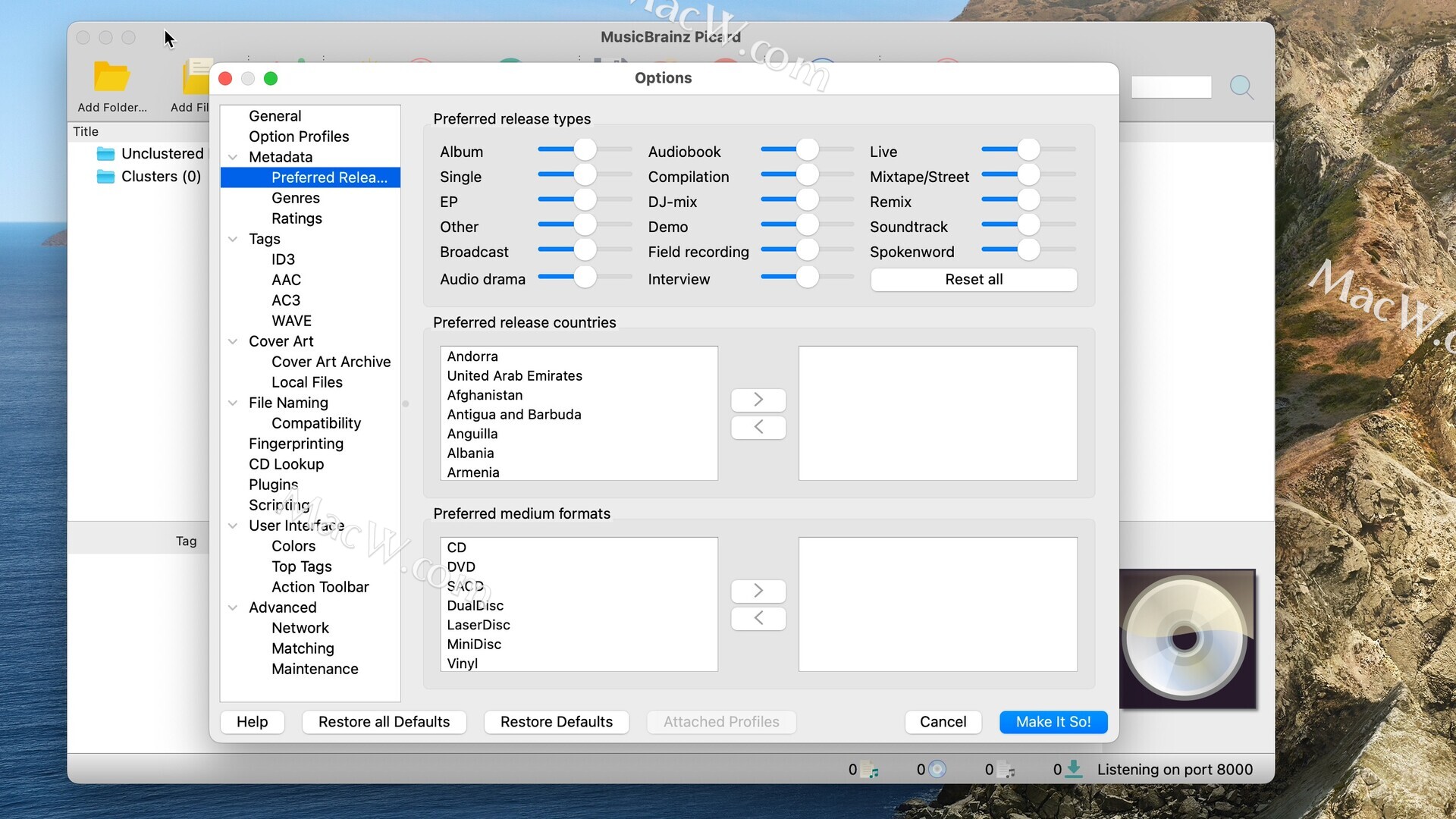Click the Picard search input field
Image resolution: width=1456 pixels, height=819 pixels.
coord(1171,87)
